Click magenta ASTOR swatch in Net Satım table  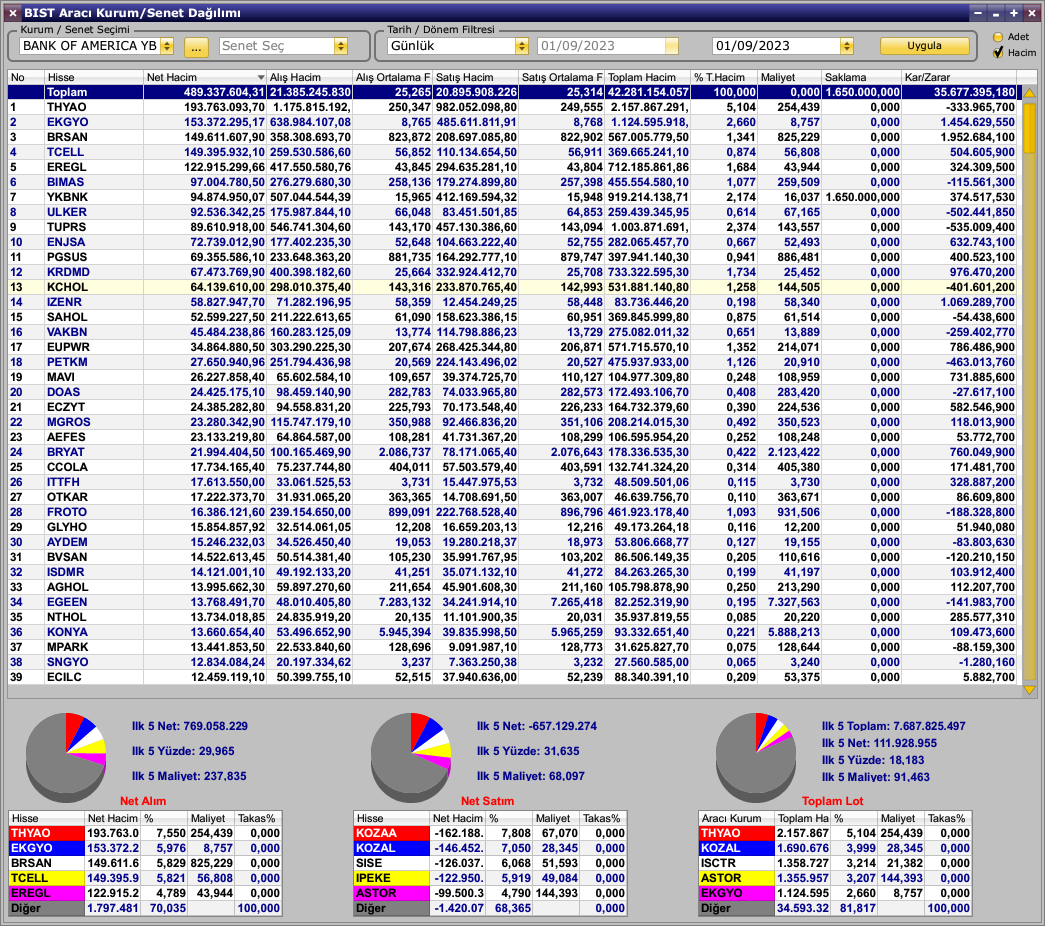click(392, 893)
